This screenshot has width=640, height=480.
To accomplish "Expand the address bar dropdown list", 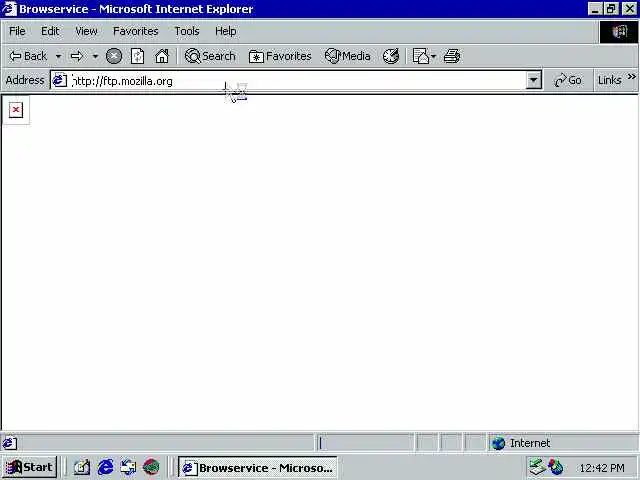I will coord(533,80).
